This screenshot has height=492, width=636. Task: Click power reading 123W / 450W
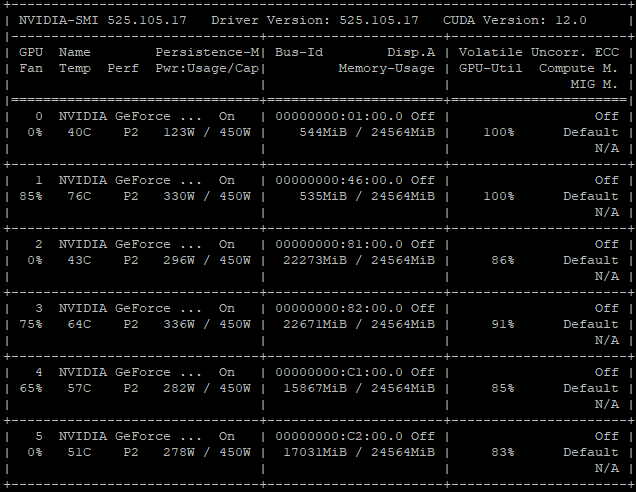207,132
